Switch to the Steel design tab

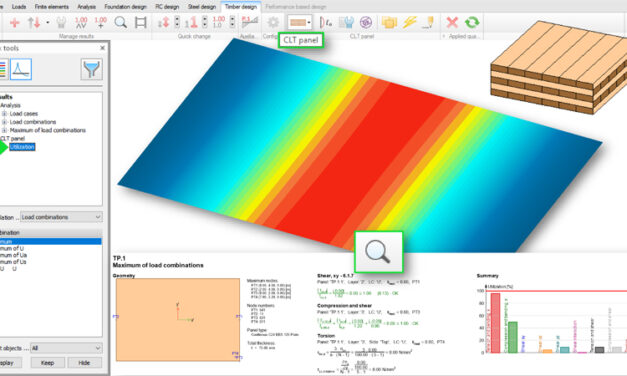pos(202,7)
